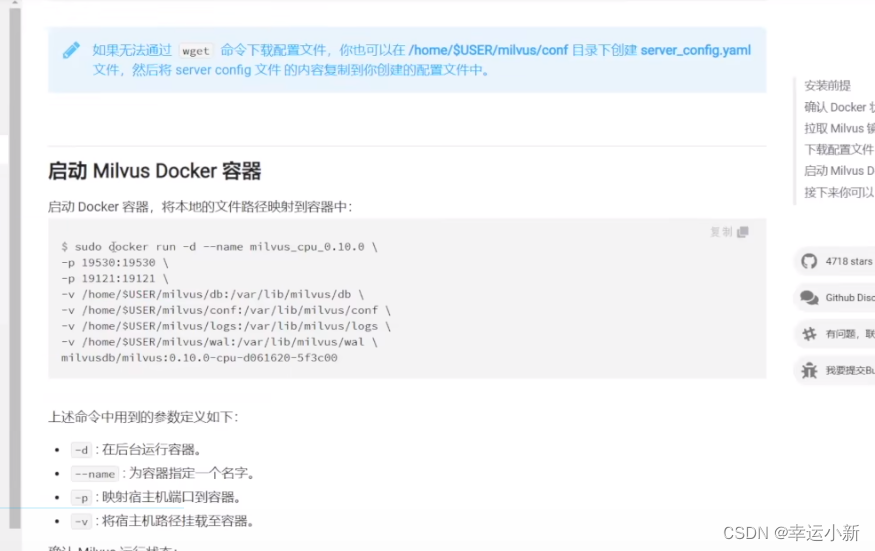
Task: Click the 有问题 contact icon
Action: [809, 334]
